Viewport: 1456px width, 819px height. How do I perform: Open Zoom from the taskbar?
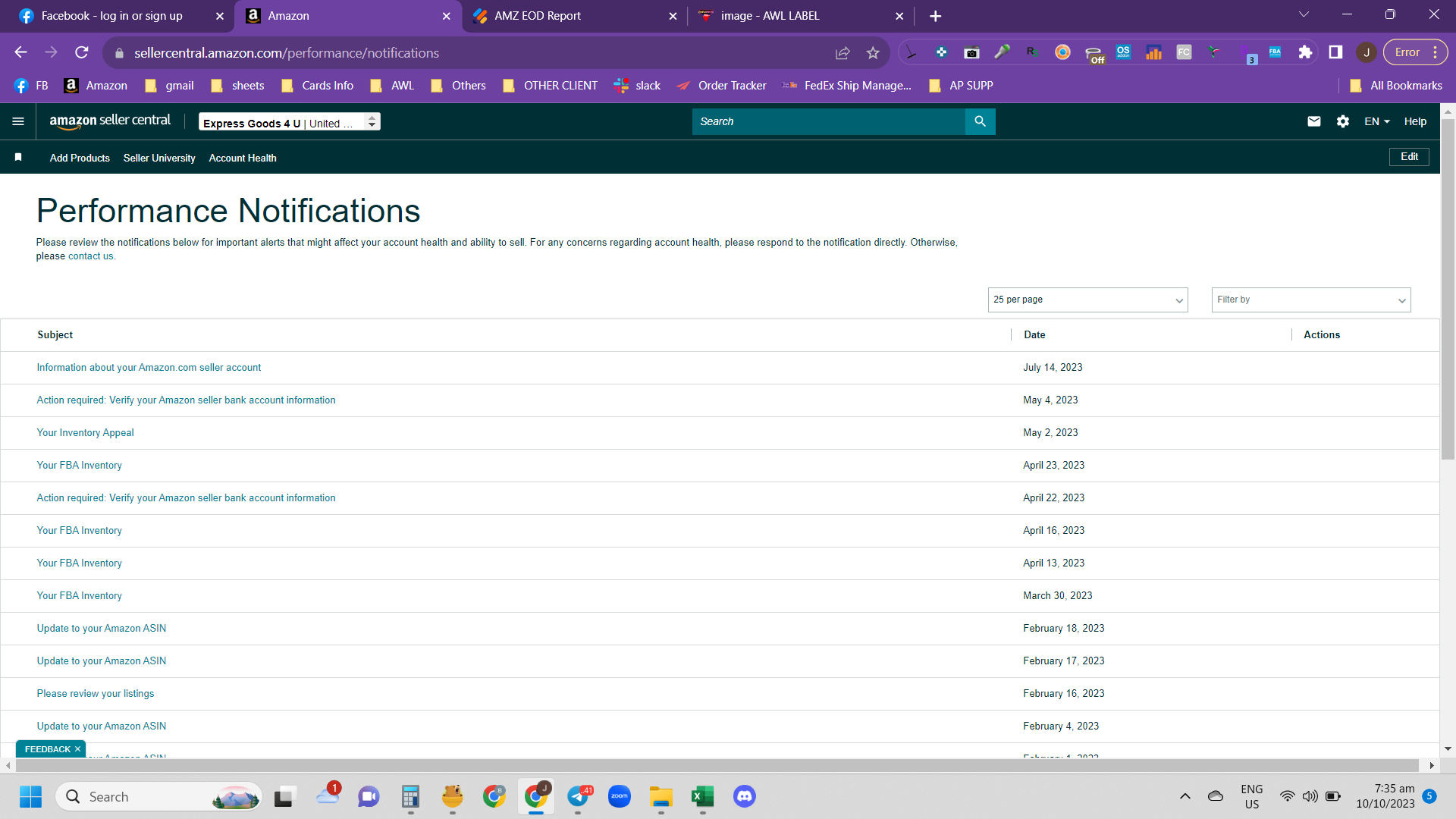pyautogui.click(x=620, y=796)
